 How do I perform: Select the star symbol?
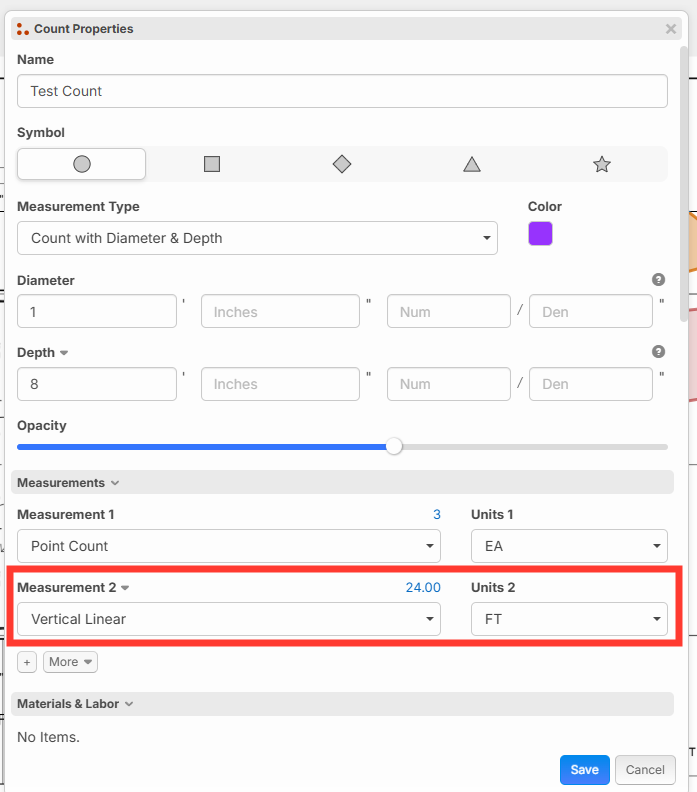pyautogui.click(x=602, y=164)
